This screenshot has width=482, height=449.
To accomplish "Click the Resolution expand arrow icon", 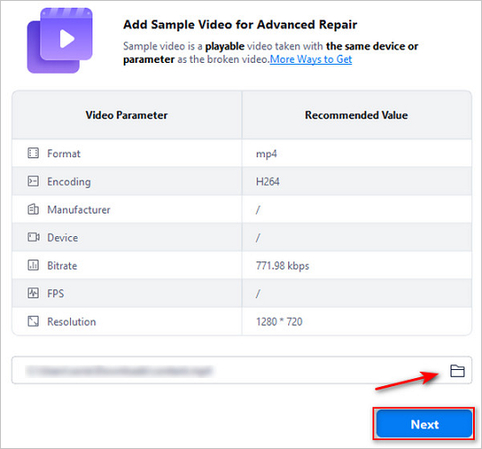I will tap(33, 321).
